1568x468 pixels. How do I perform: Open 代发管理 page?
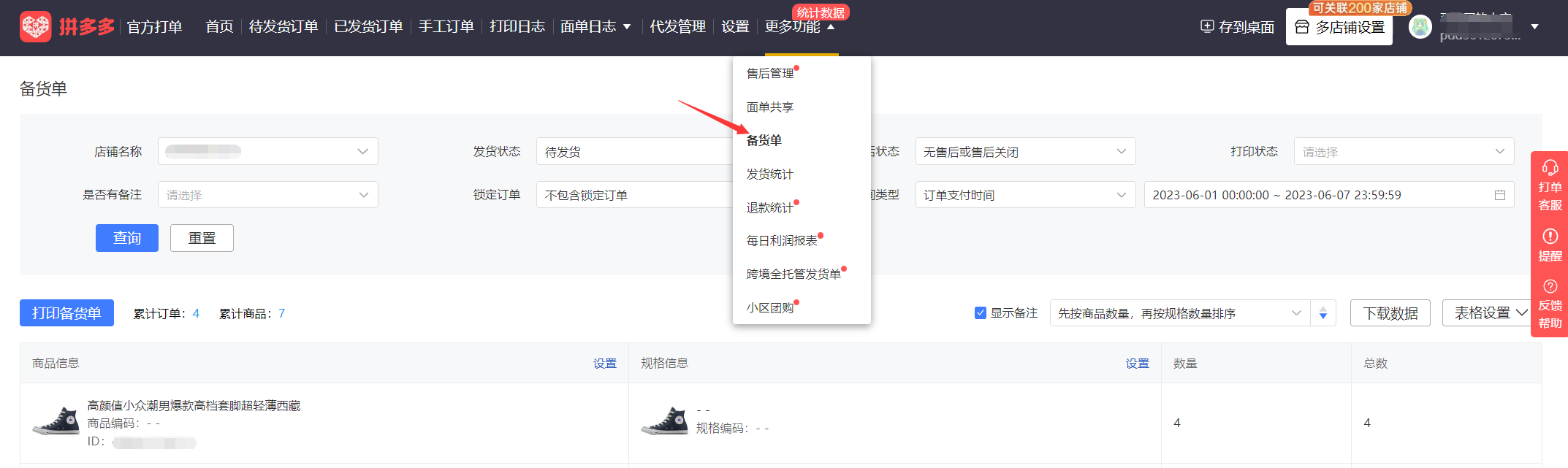tap(677, 27)
